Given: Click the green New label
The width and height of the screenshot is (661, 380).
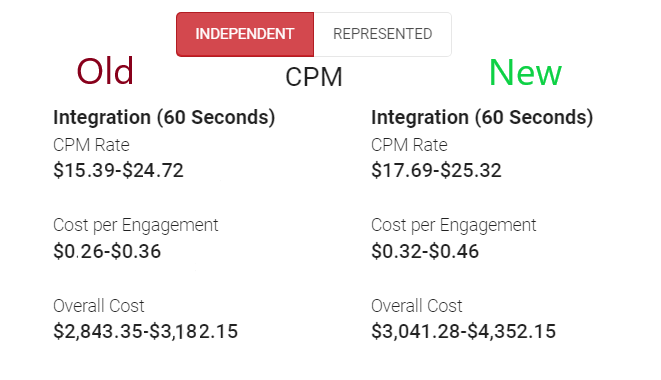Looking at the screenshot, I should (525, 73).
